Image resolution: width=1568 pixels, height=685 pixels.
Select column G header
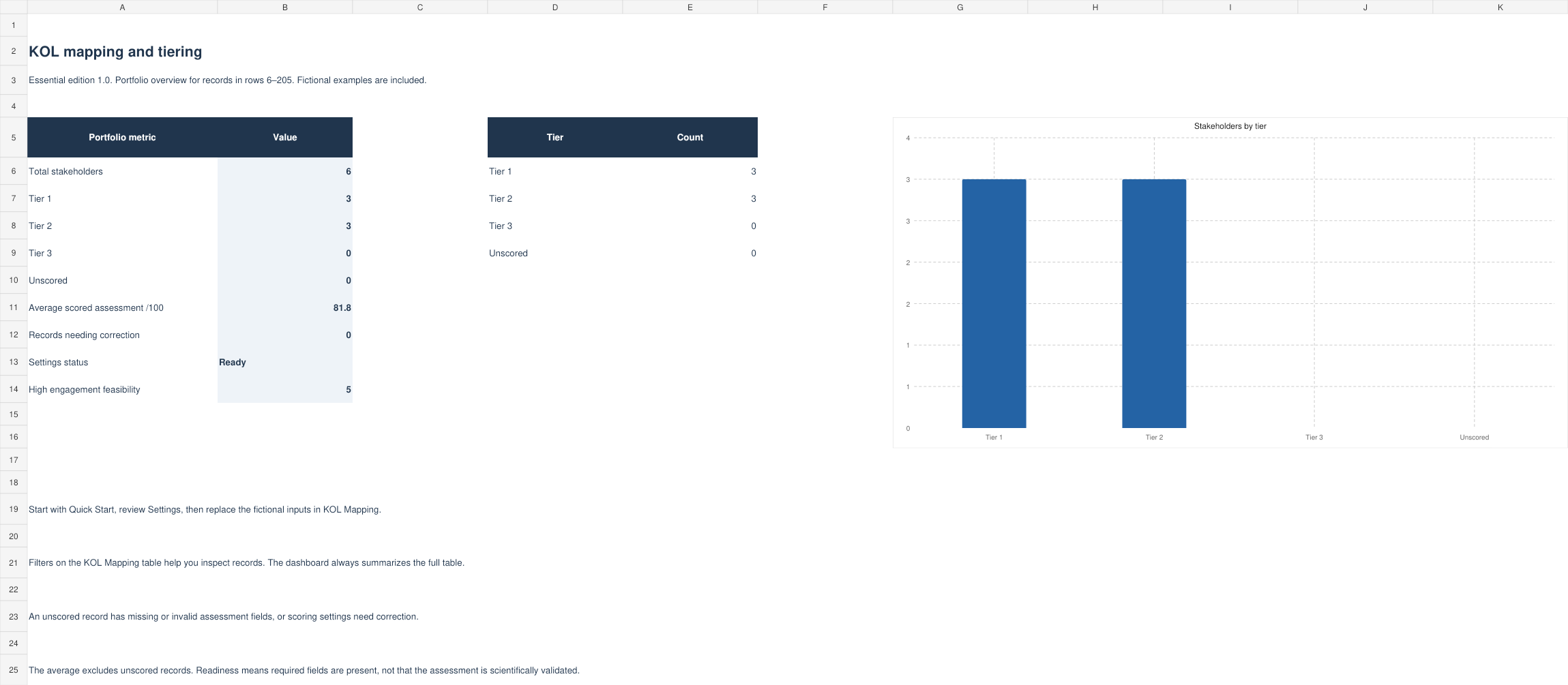coord(960,7)
